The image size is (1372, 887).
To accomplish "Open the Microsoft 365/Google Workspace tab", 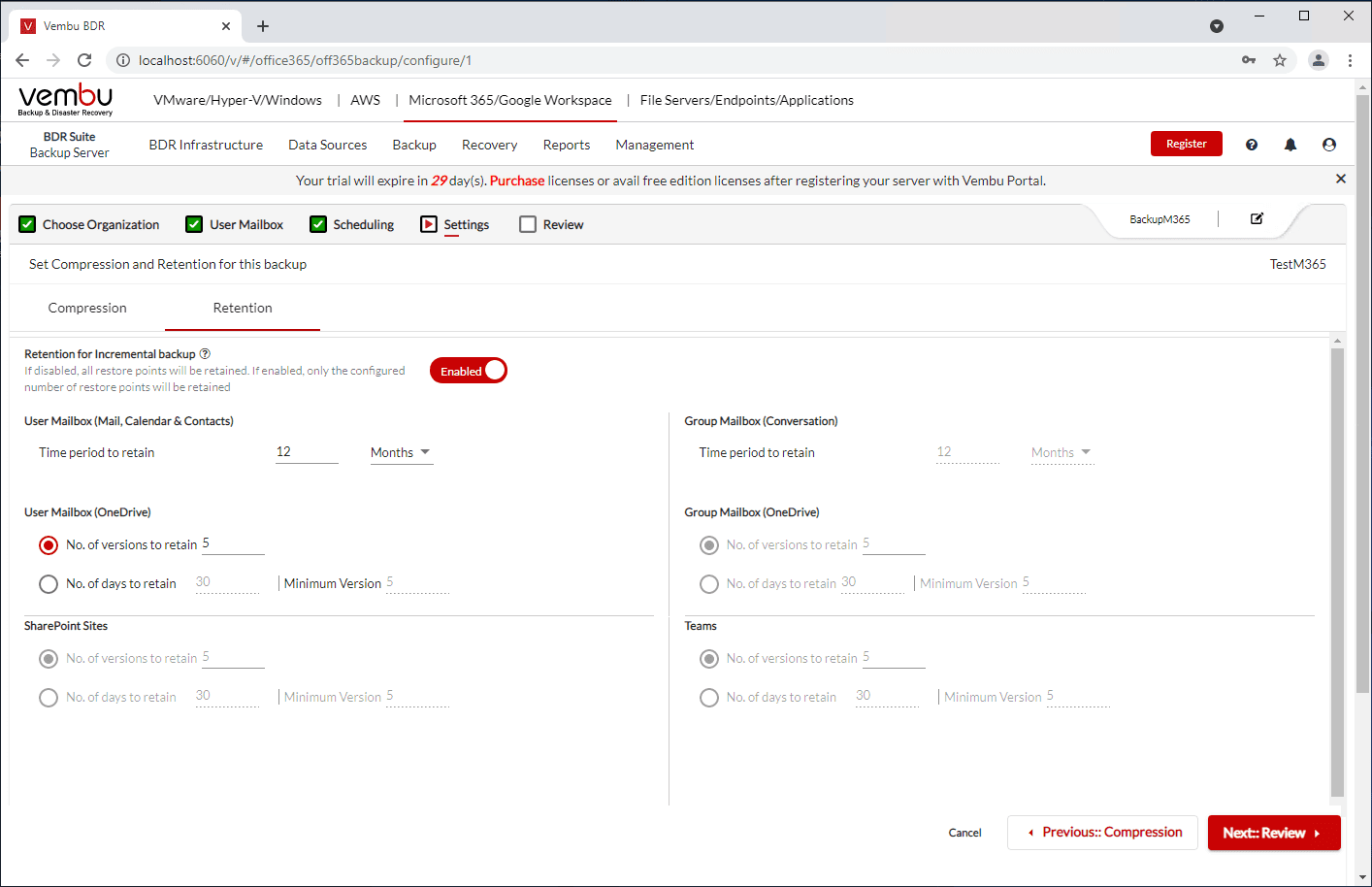I will tap(510, 100).
